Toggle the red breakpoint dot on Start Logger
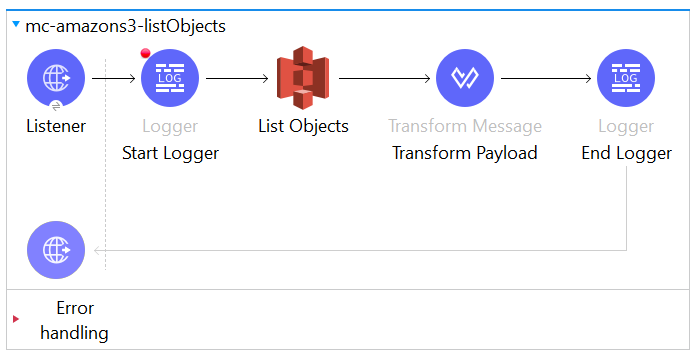 pos(145,53)
